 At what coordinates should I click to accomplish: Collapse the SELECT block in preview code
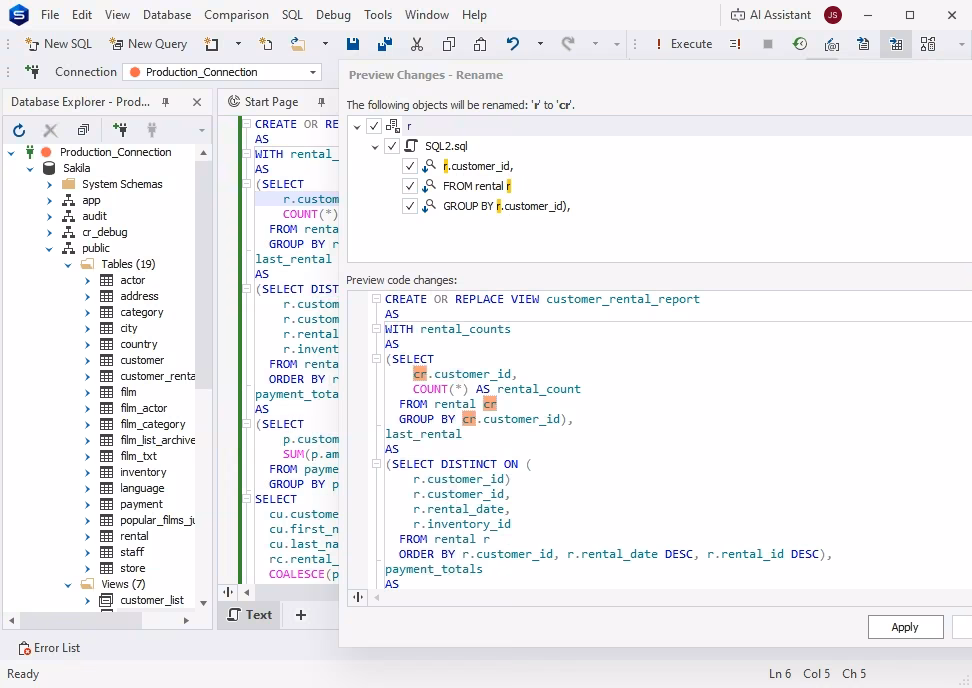click(376, 359)
